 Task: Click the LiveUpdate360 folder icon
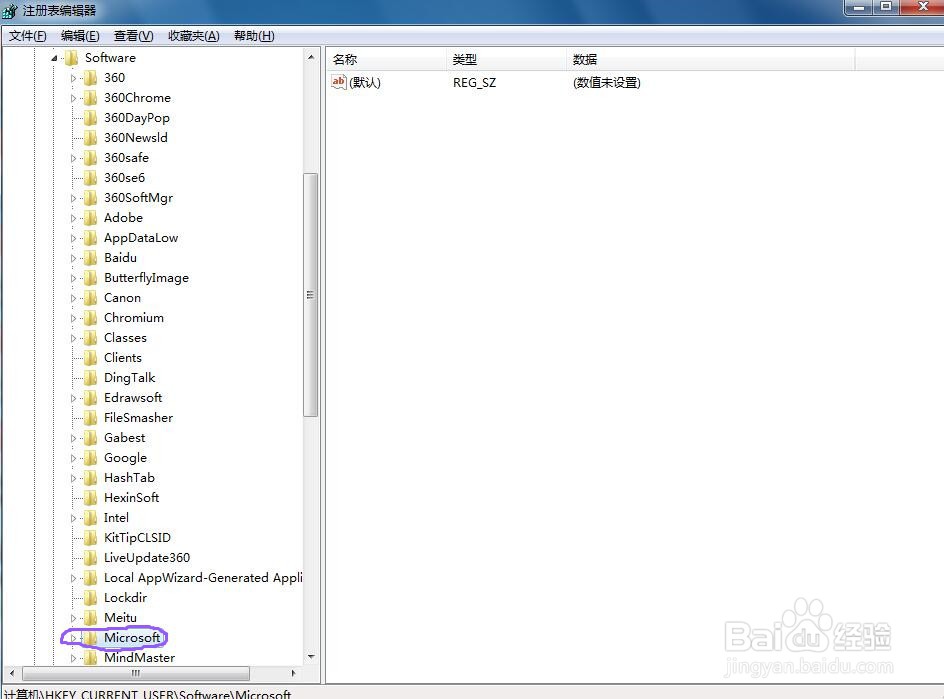click(90, 558)
